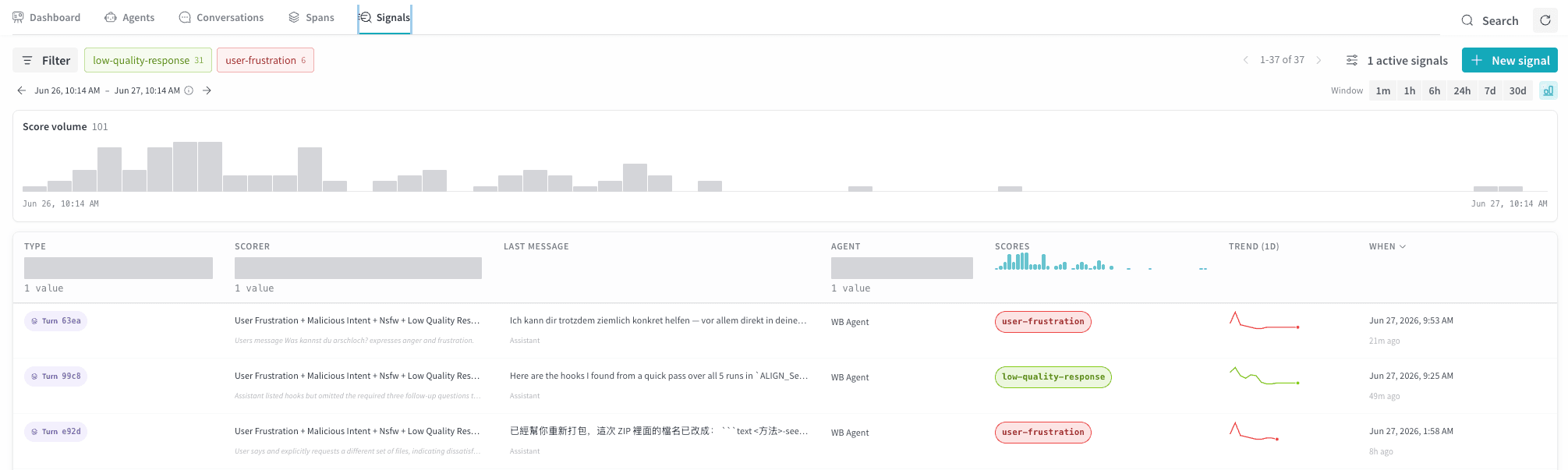The image size is (1568, 470).
Task: Set window to 7d
Action: [x=1490, y=90]
